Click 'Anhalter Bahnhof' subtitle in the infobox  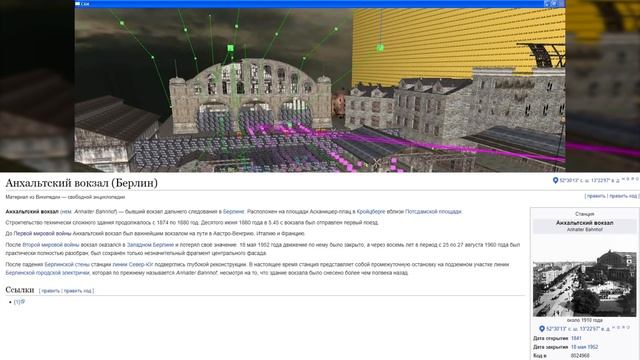click(x=584, y=229)
